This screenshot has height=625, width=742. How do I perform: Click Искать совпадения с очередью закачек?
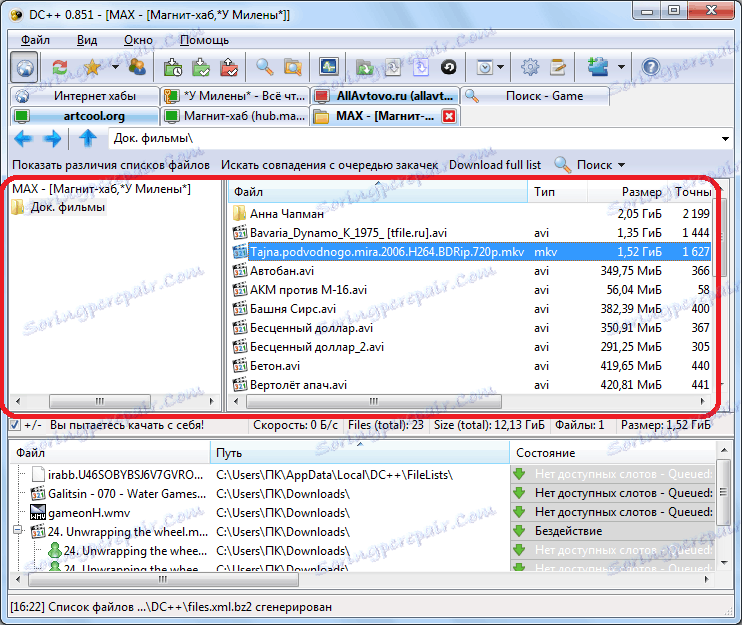329,165
